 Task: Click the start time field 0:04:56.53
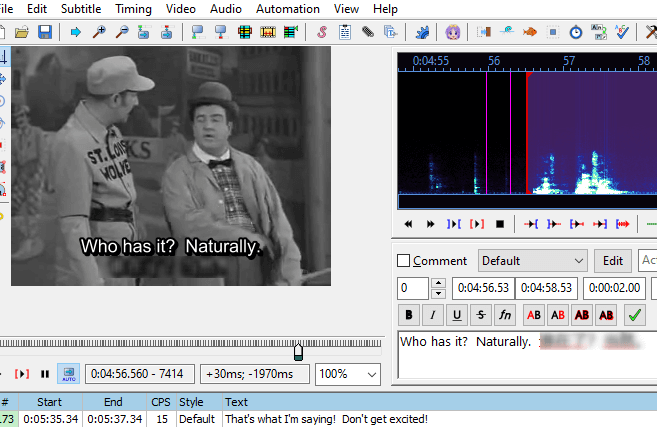point(483,288)
